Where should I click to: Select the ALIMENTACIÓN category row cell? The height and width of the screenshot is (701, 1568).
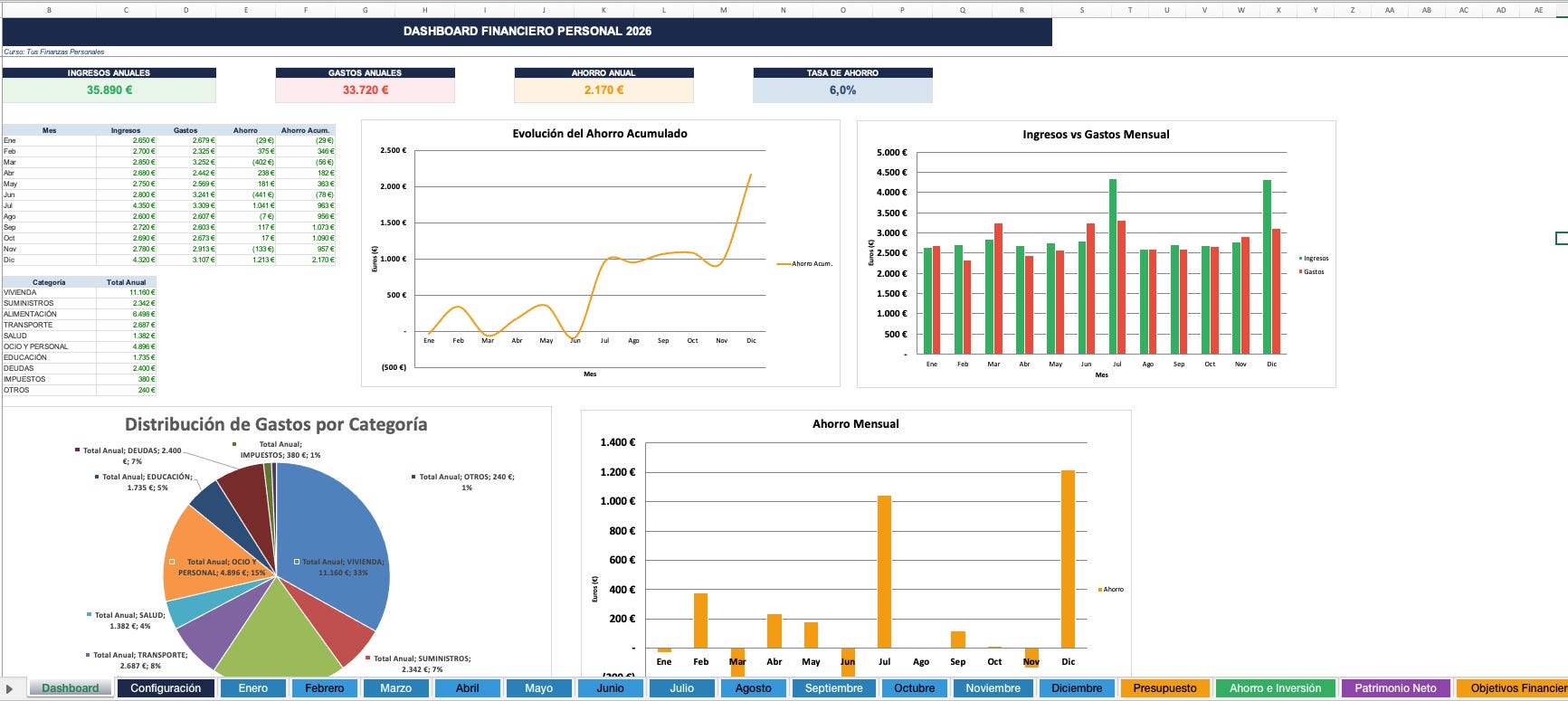pos(49,314)
